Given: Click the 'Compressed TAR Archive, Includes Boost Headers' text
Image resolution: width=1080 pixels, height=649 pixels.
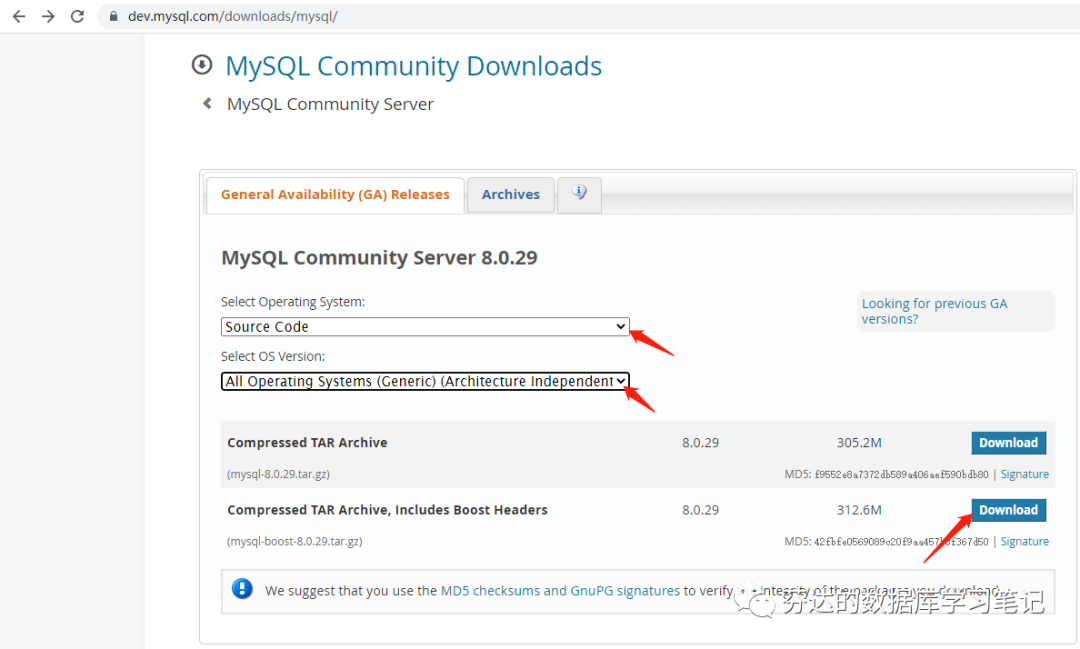Looking at the screenshot, I should tap(387, 510).
